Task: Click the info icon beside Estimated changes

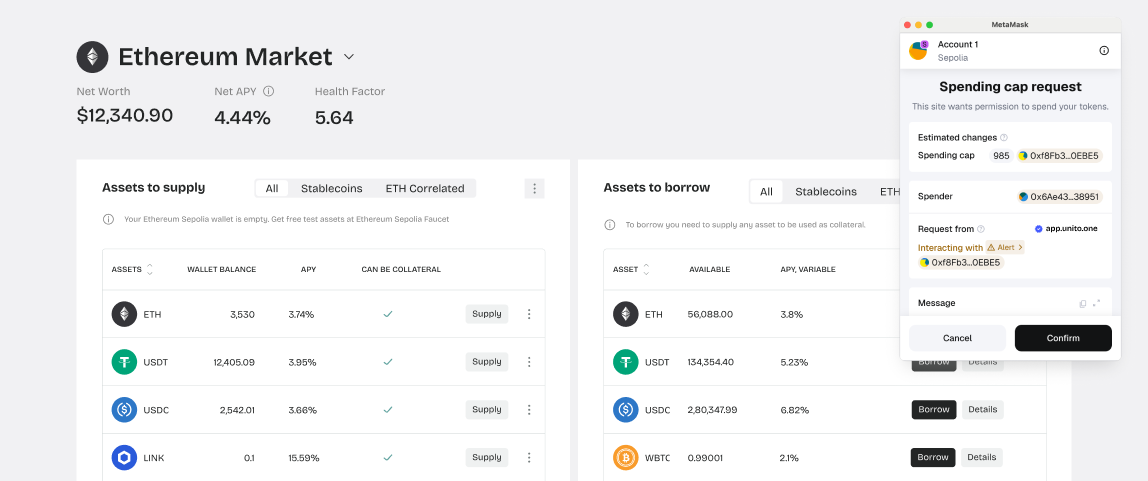Action: (1004, 138)
